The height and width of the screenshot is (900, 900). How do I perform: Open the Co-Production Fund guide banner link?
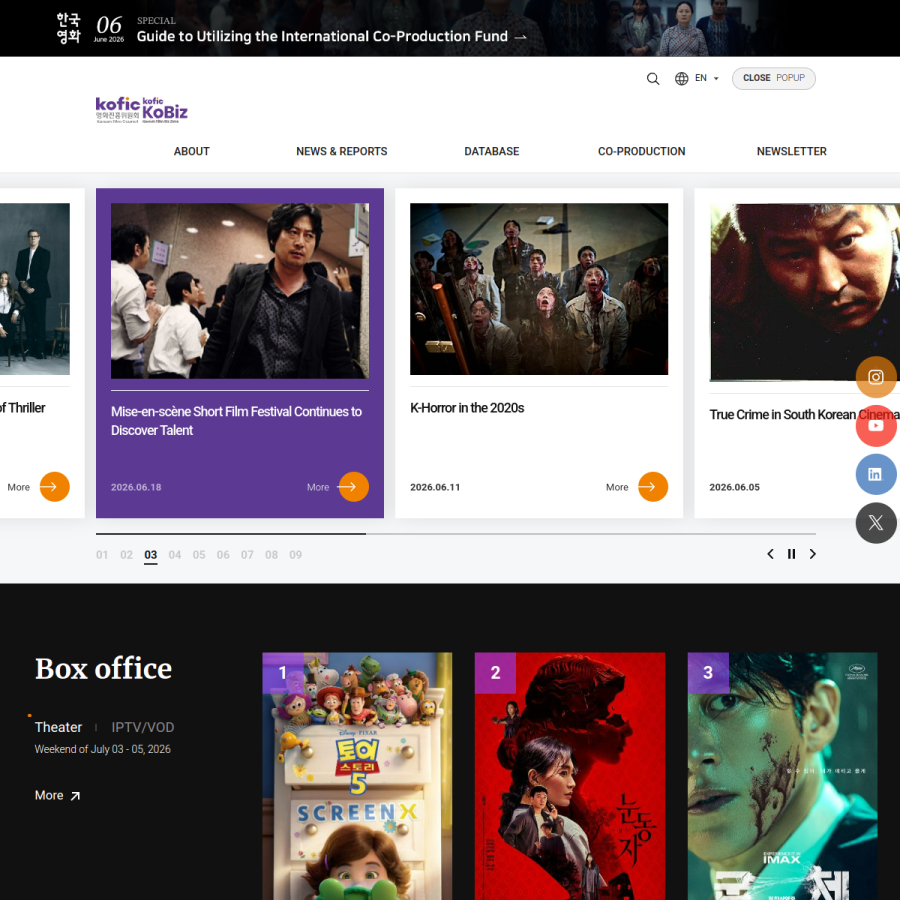click(x=331, y=37)
